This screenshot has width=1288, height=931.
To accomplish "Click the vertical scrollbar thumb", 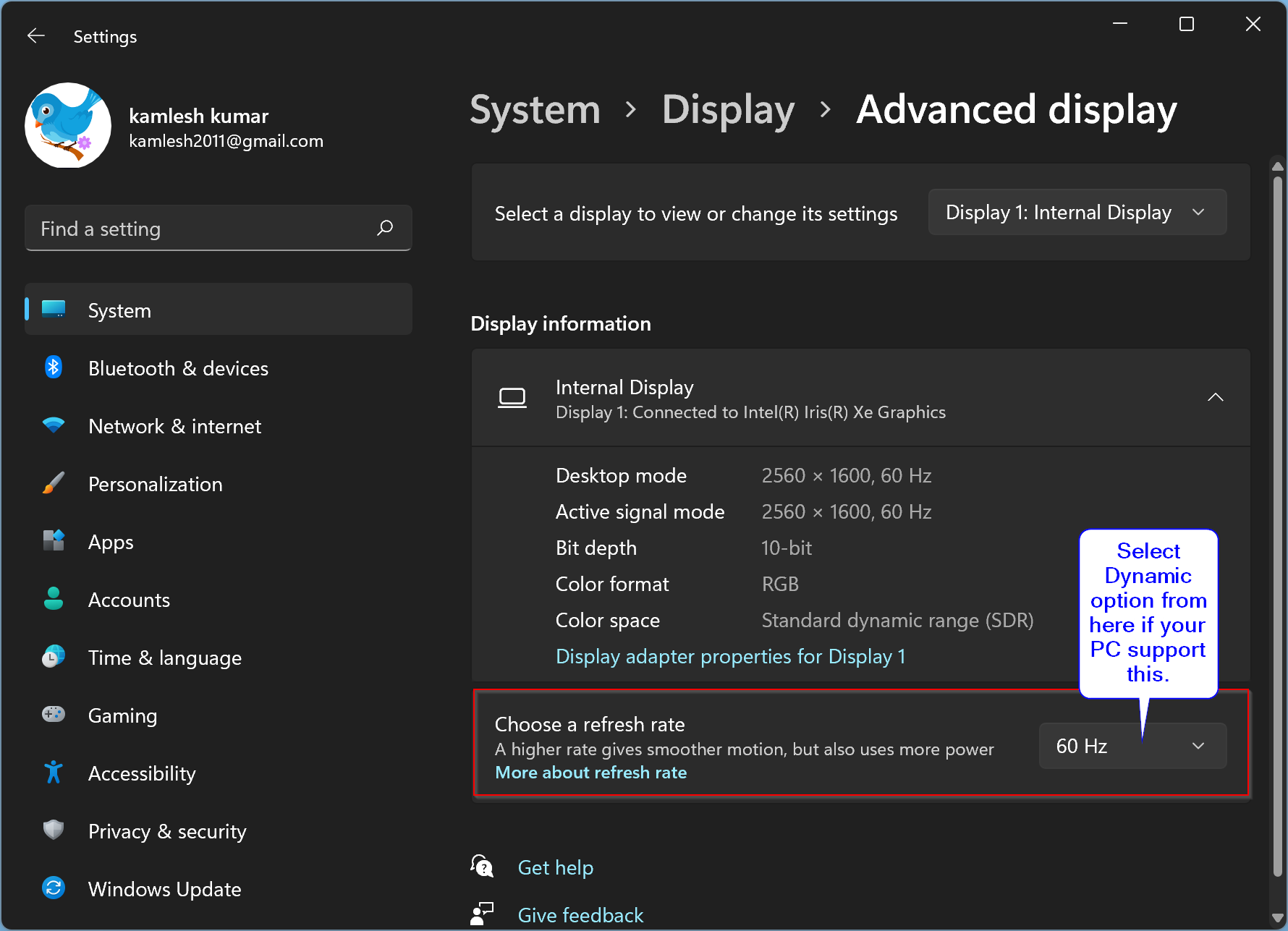I will [x=1278, y=527].
